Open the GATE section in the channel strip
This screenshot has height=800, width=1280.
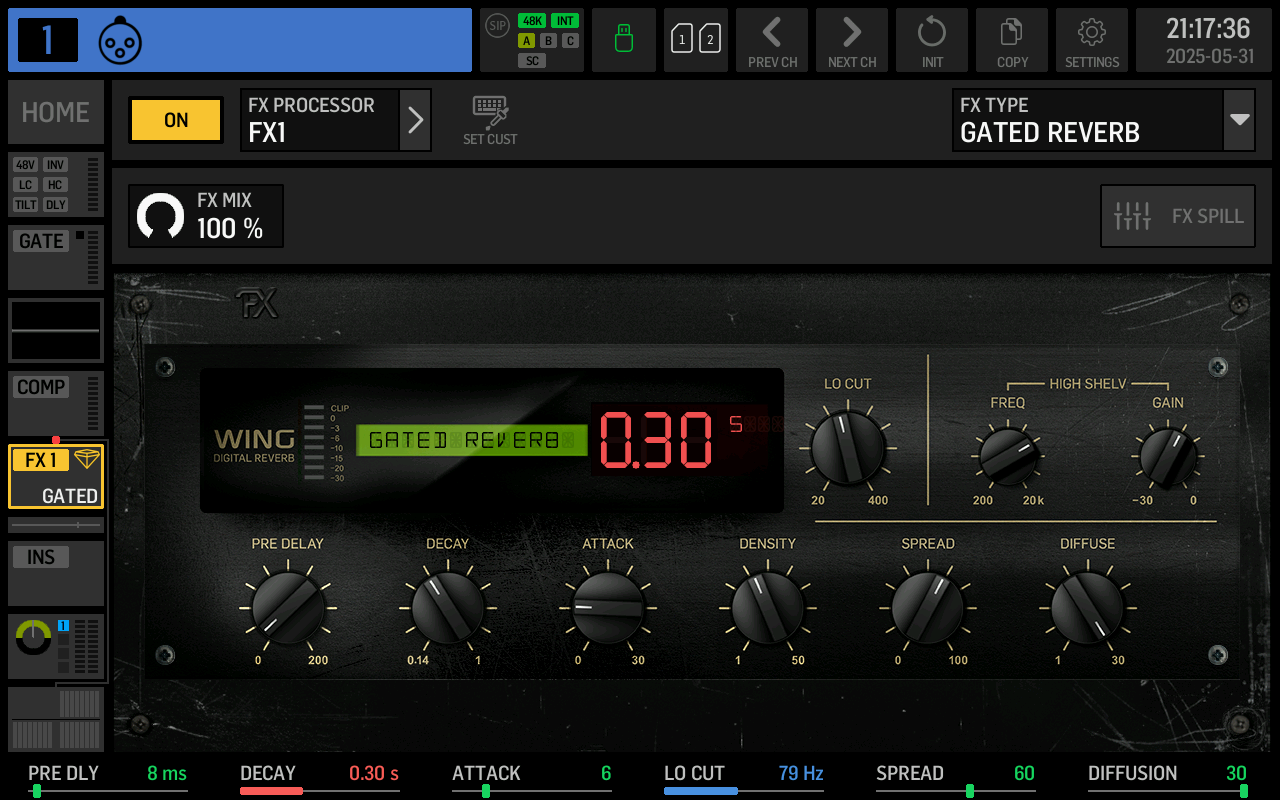click(x=40, y=240)
